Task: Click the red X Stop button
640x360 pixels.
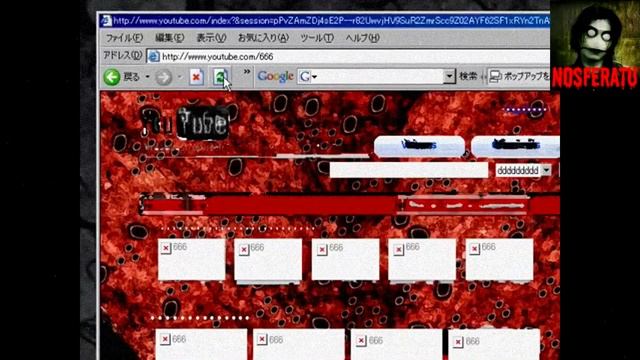Action: [196, 77]
